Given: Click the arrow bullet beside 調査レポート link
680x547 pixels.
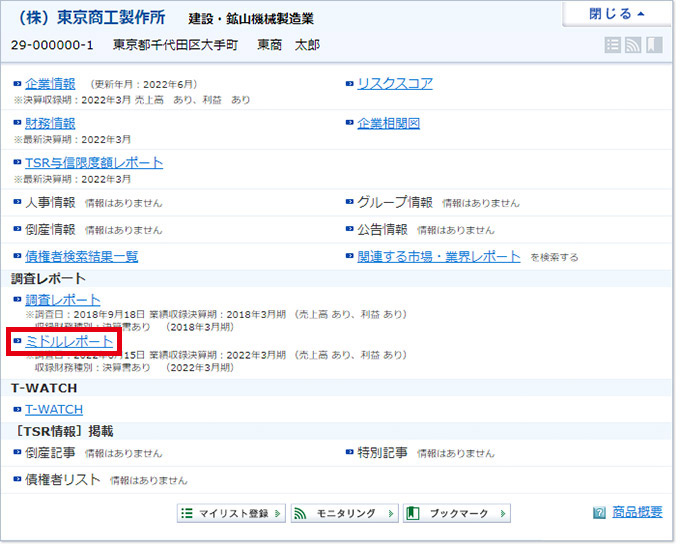Looking at the screenshot, I should coord(17,299).
